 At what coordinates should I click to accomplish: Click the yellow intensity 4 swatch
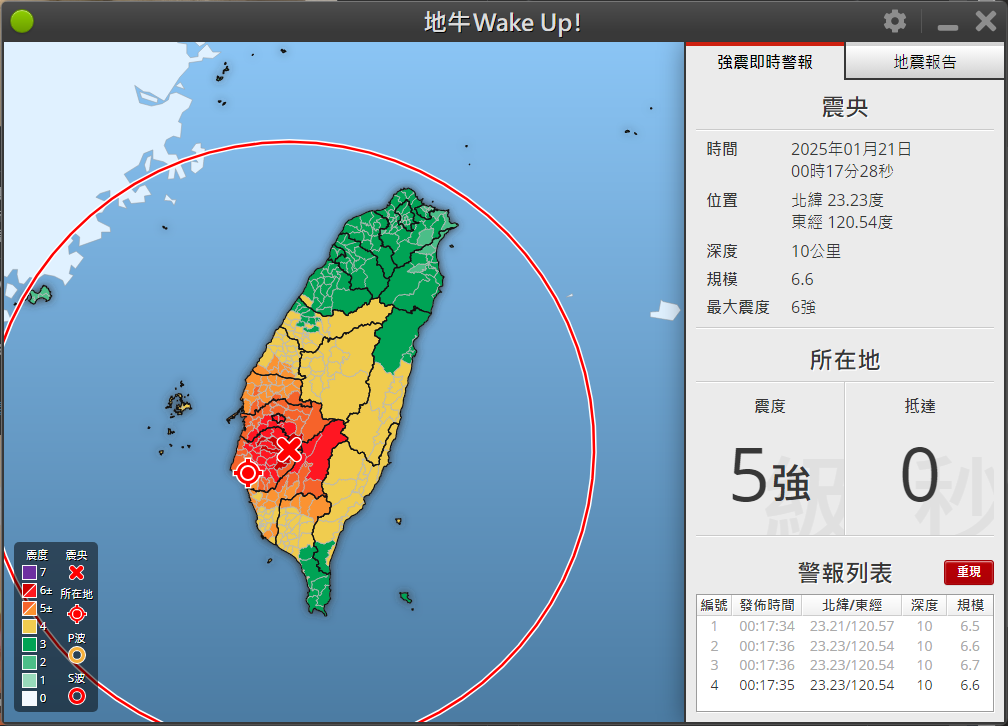pyautogui.click(x=29, y=626)
